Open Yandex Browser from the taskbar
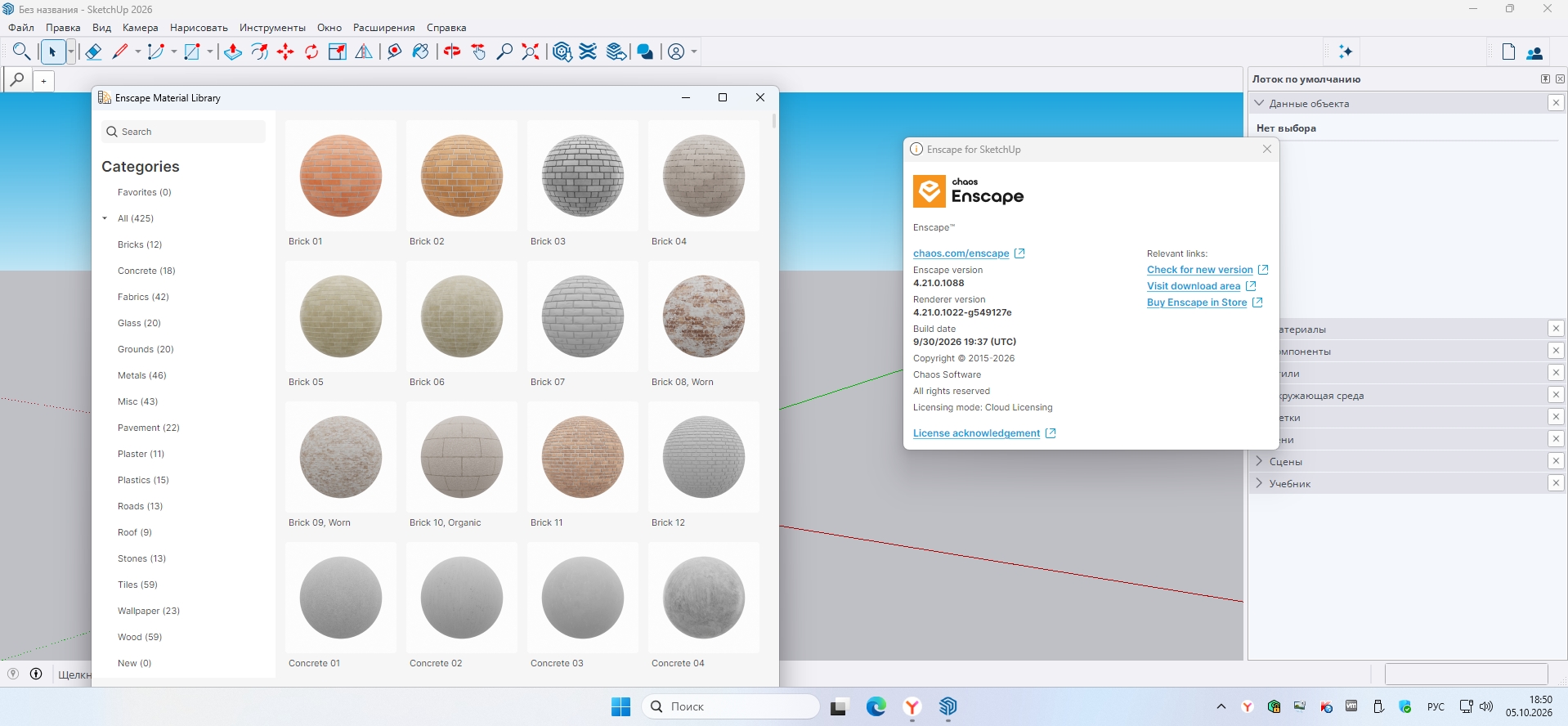1568x726 pixels. coord(912,707)
